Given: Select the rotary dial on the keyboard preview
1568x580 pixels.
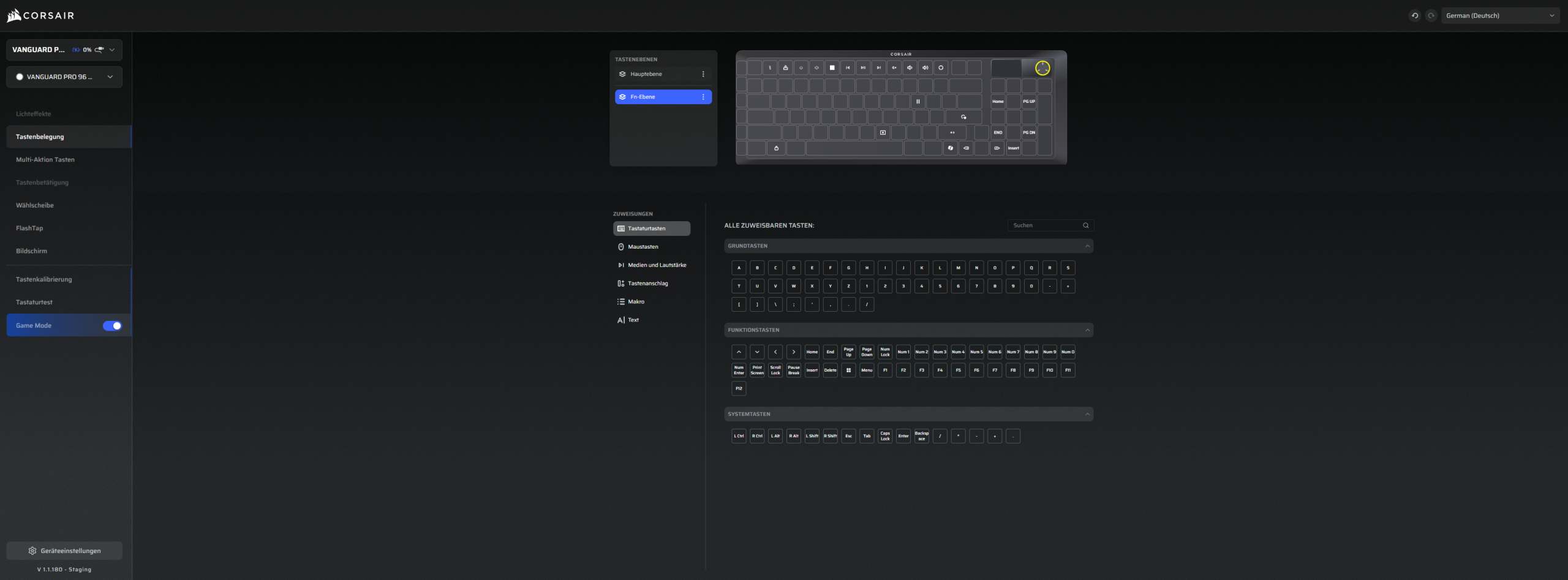Looking at the screenshot, I should tap(1042, 68).
